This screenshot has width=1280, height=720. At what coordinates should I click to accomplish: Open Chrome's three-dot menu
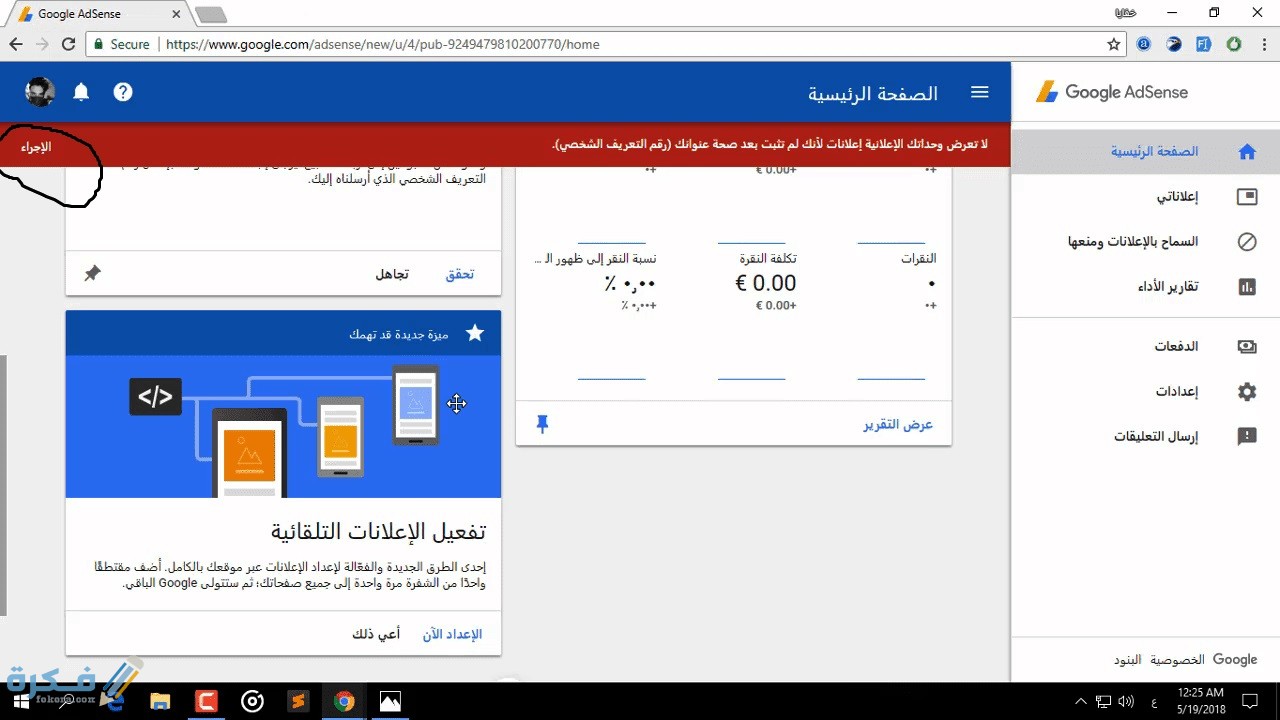click(1262, 44)
